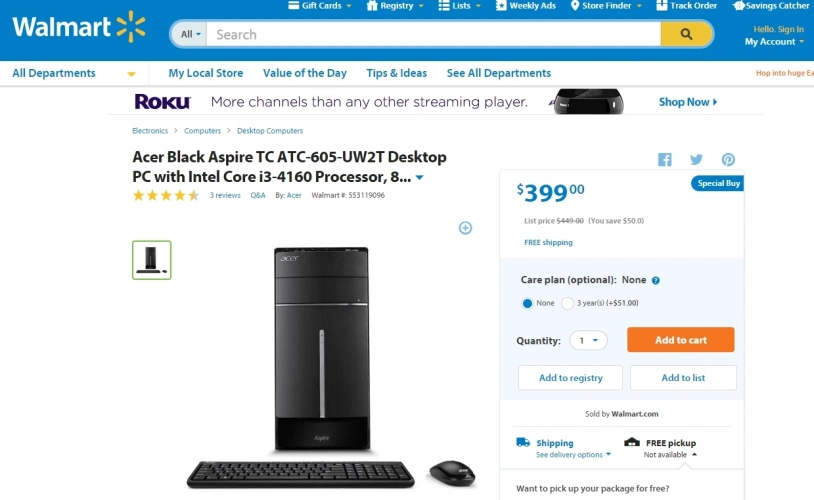Viewport: 814px width, 500px height.
Task: Select the 3 year(s) care plan option
Action: point(568,303)
